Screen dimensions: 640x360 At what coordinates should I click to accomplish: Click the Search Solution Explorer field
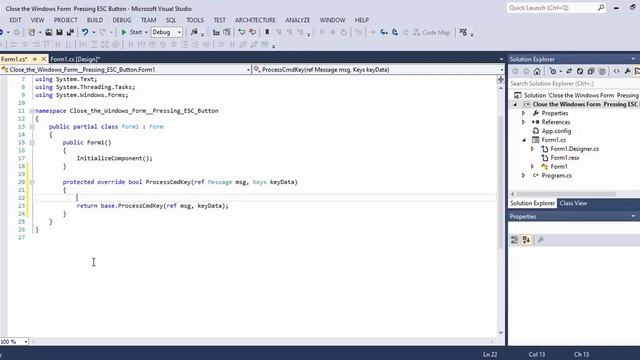(x=574, y=84)
